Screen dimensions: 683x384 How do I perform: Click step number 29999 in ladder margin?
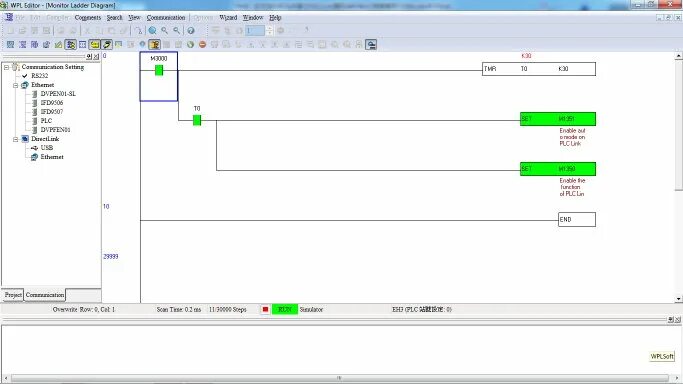[x=111, y=256]
